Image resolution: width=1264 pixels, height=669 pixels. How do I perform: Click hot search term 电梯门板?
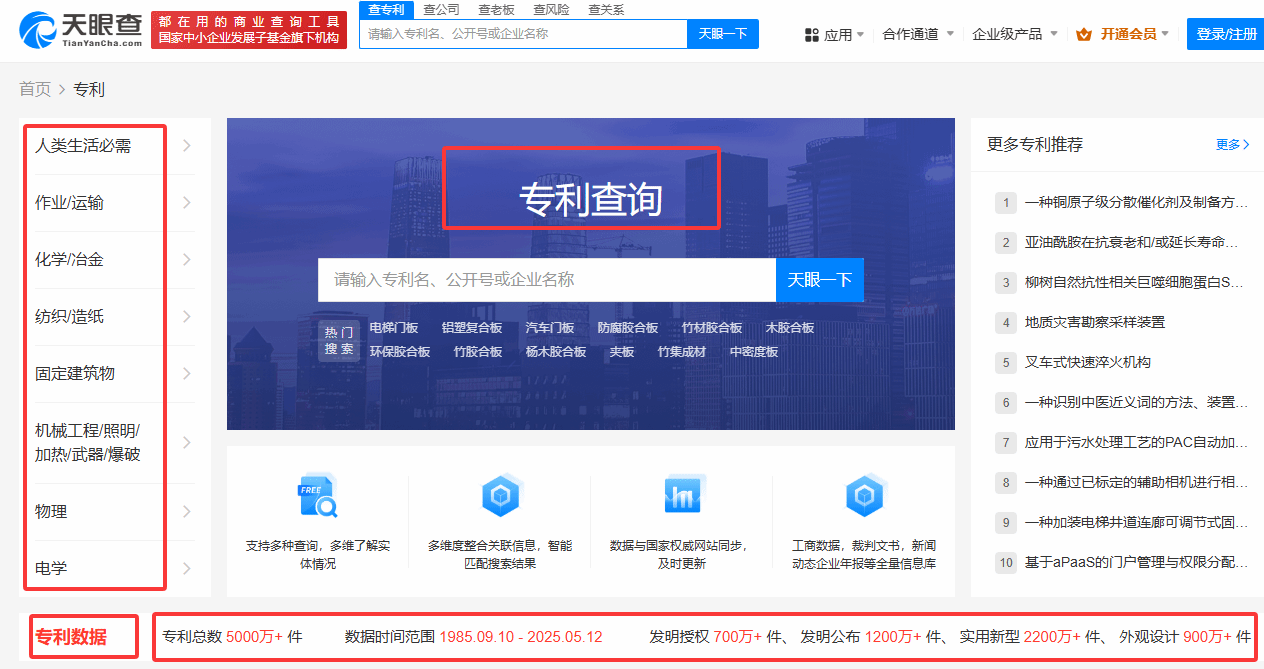(x=394, y=328)
